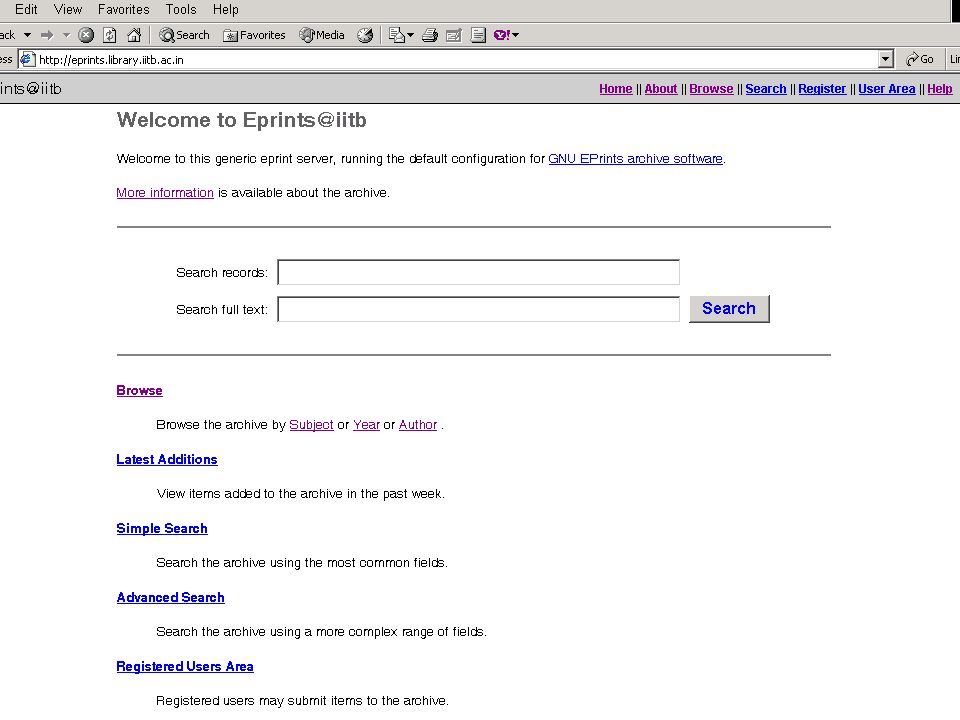Image resolution: width=960 pixels, height=720 pixels.
Task: Click the Stop loading icon
Action: click(86, 36)
